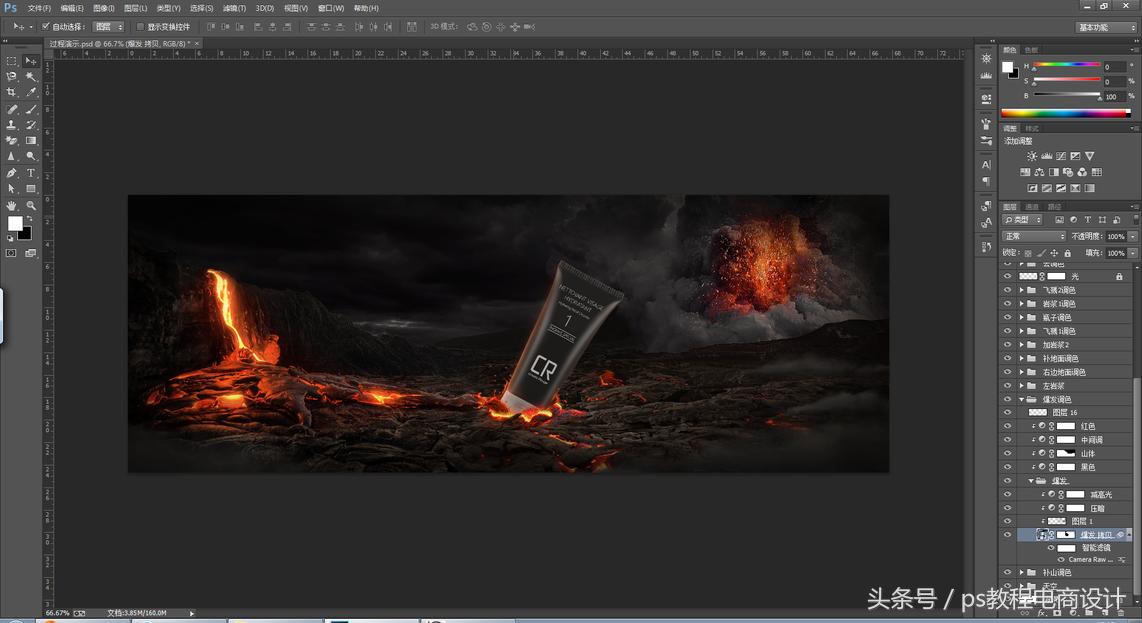Image resolution: width=1142 pixels, height=623 pixels.
Task: Open the 滤镜(T) menu
Action: coord(234,8)
